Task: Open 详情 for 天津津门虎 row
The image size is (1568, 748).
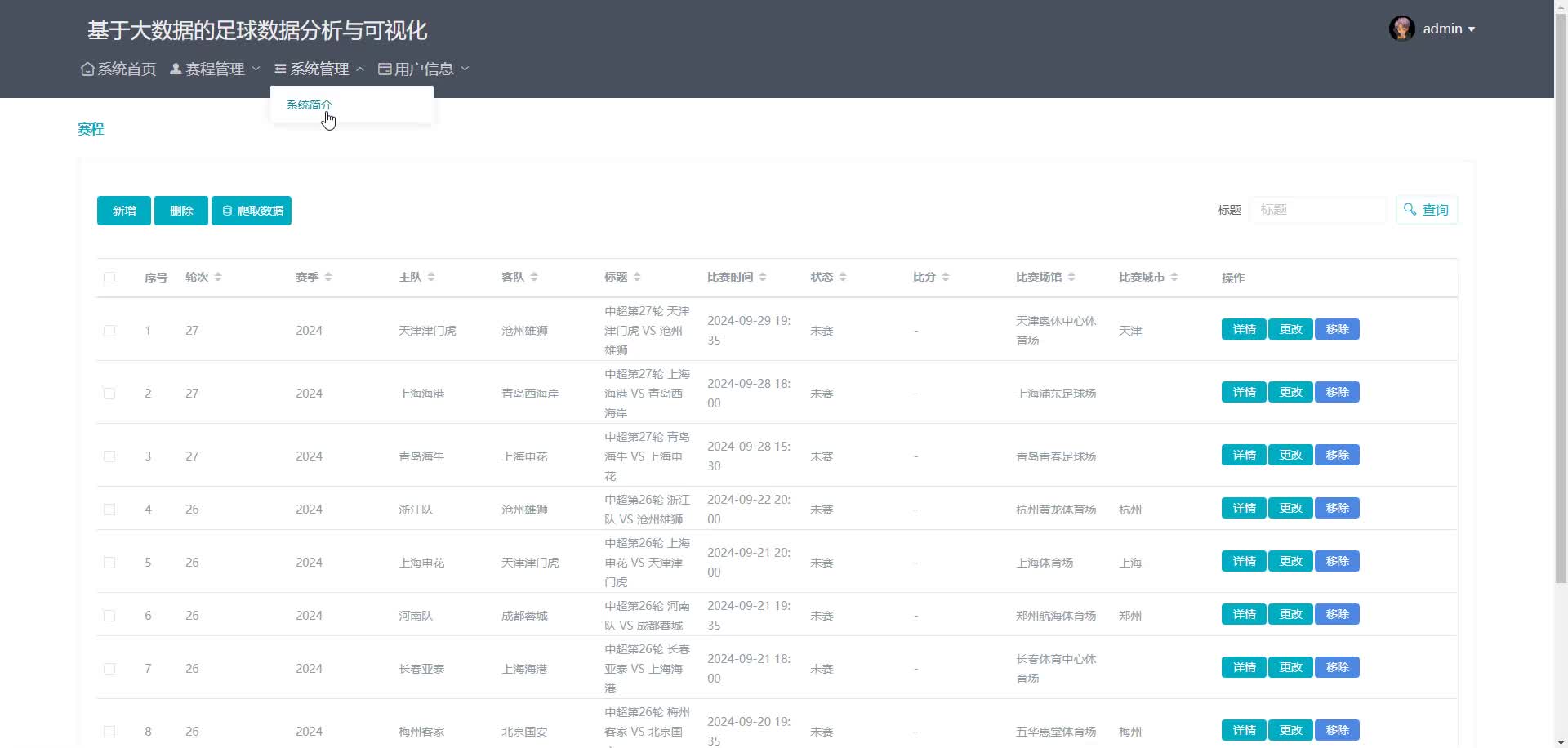Action: point(1244,329)
